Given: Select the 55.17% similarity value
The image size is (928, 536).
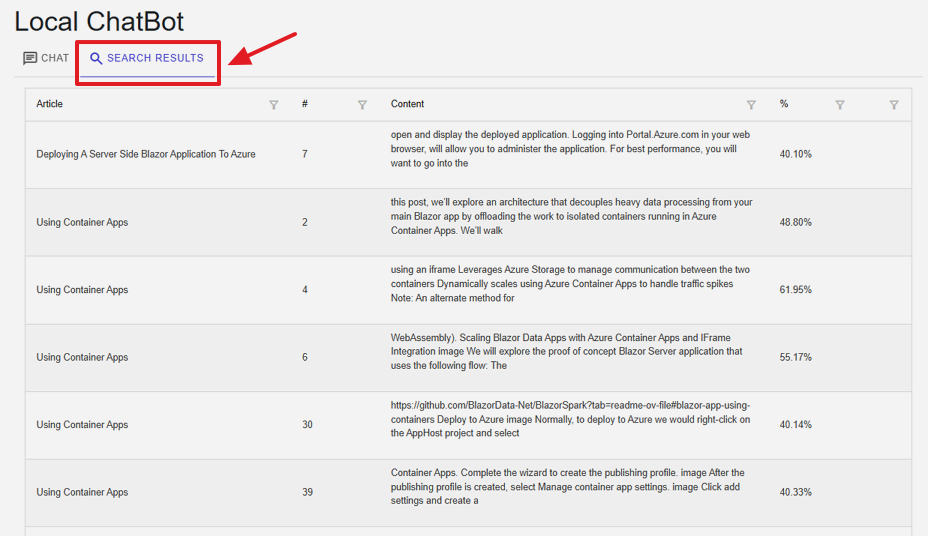Looking at the screenshot, I should pyautogui.click(x=795, y=357).
